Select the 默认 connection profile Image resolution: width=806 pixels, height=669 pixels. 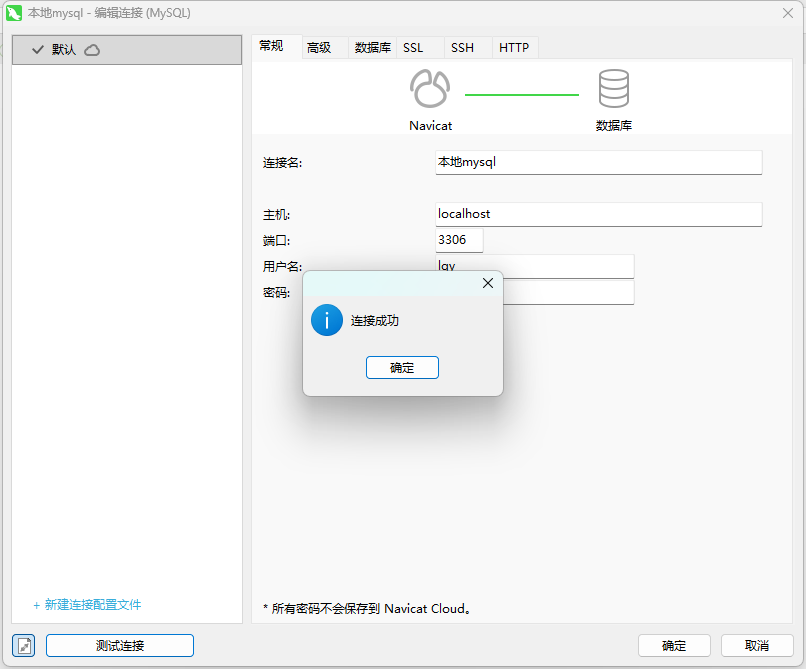click(x=127, y=50)
